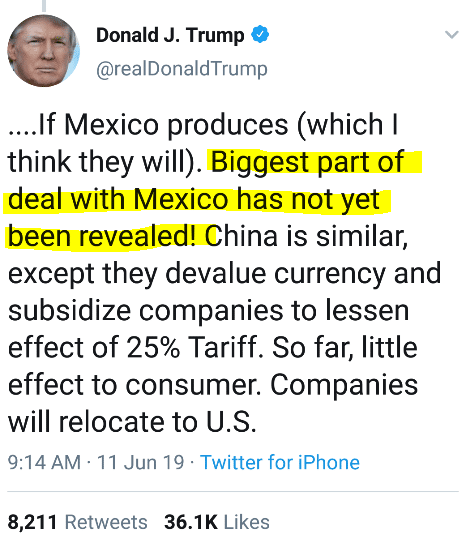473x539 pixels.
Task: Click the Twitter for iPhone link
Action: pyautogui.click(x=280, y=462)
